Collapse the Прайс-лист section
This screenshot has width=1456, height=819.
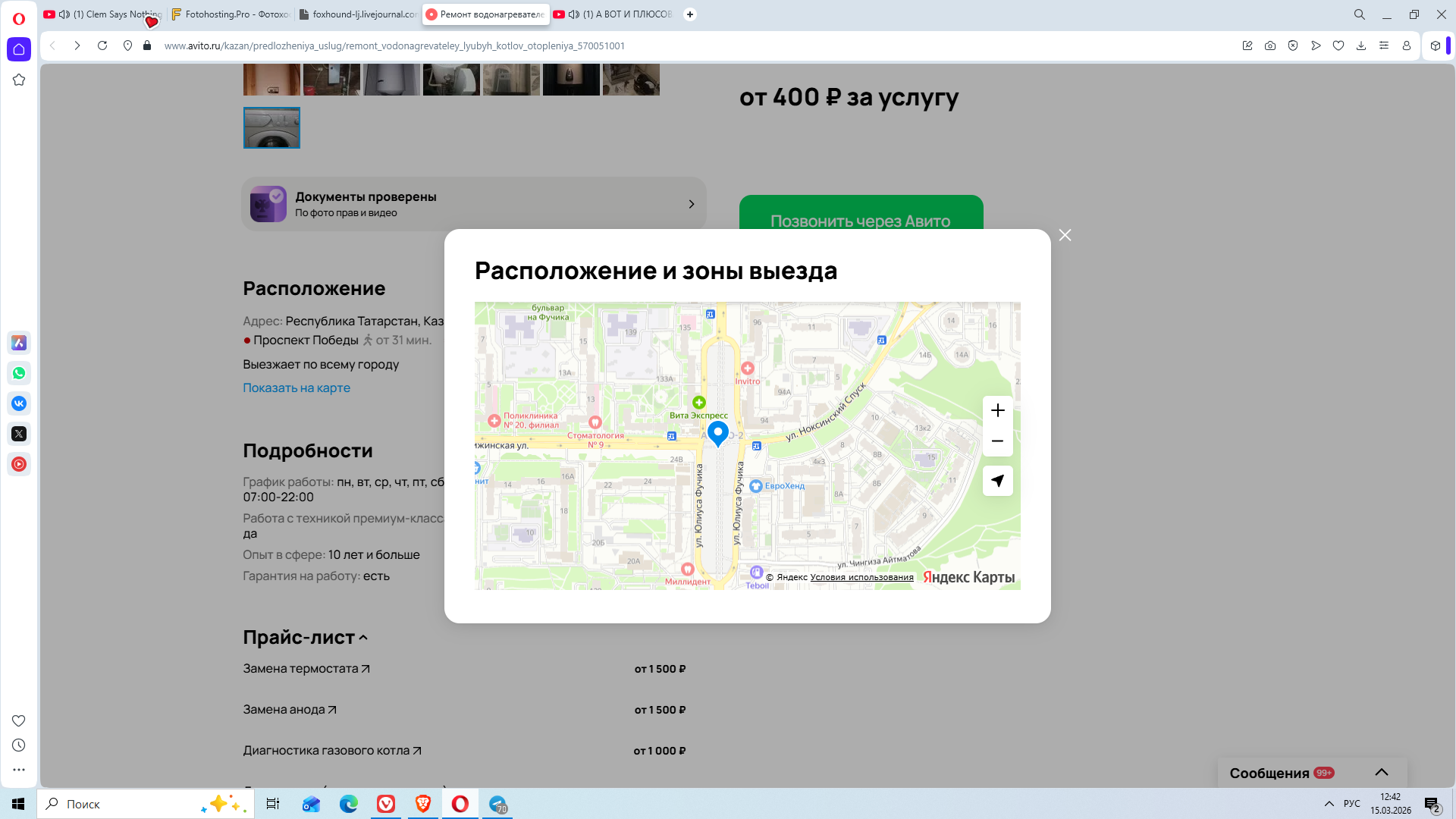363,638
